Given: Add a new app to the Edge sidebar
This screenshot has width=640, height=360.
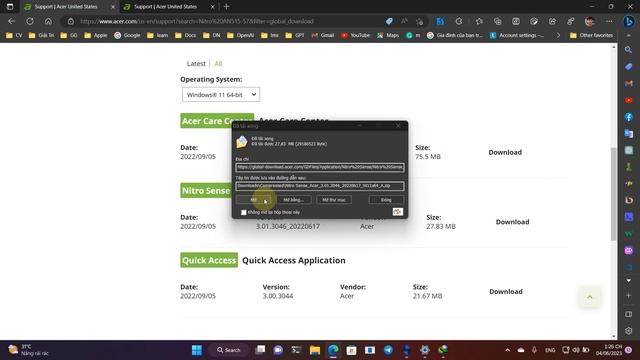Looking at the screenshot, I should [629, 295].
